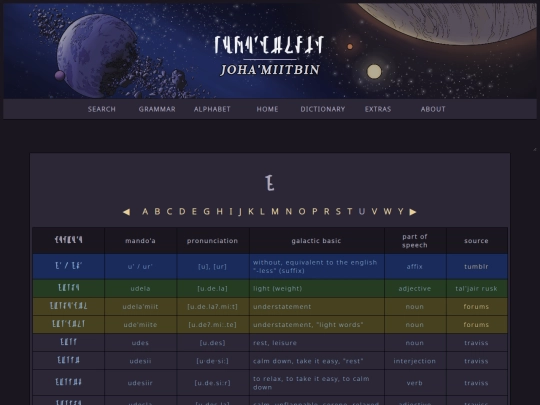Open the Grammar page
The height and width of the screenshot is (405, 540).
(x=157, y=109)
